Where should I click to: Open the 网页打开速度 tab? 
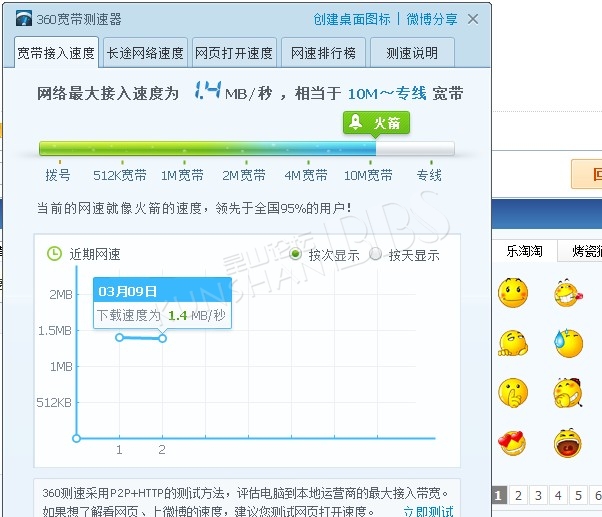point(234,53)
